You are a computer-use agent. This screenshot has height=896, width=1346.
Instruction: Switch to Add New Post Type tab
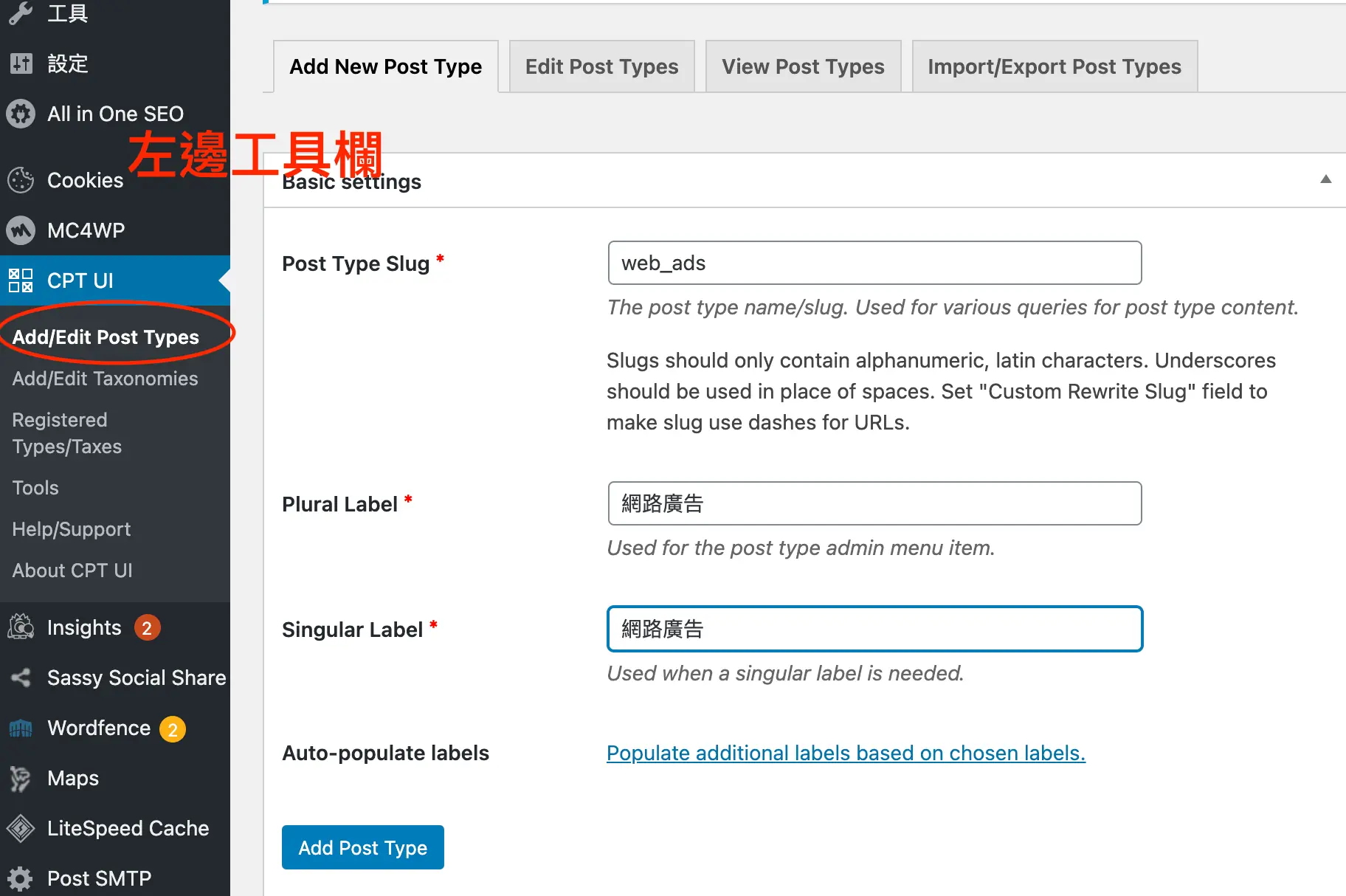pyautogui.click(x=385, y=66)
